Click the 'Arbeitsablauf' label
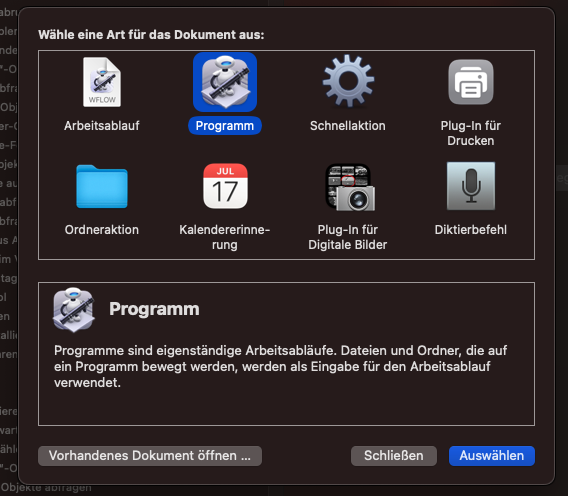The image size is (568, 496). [102, 126]
